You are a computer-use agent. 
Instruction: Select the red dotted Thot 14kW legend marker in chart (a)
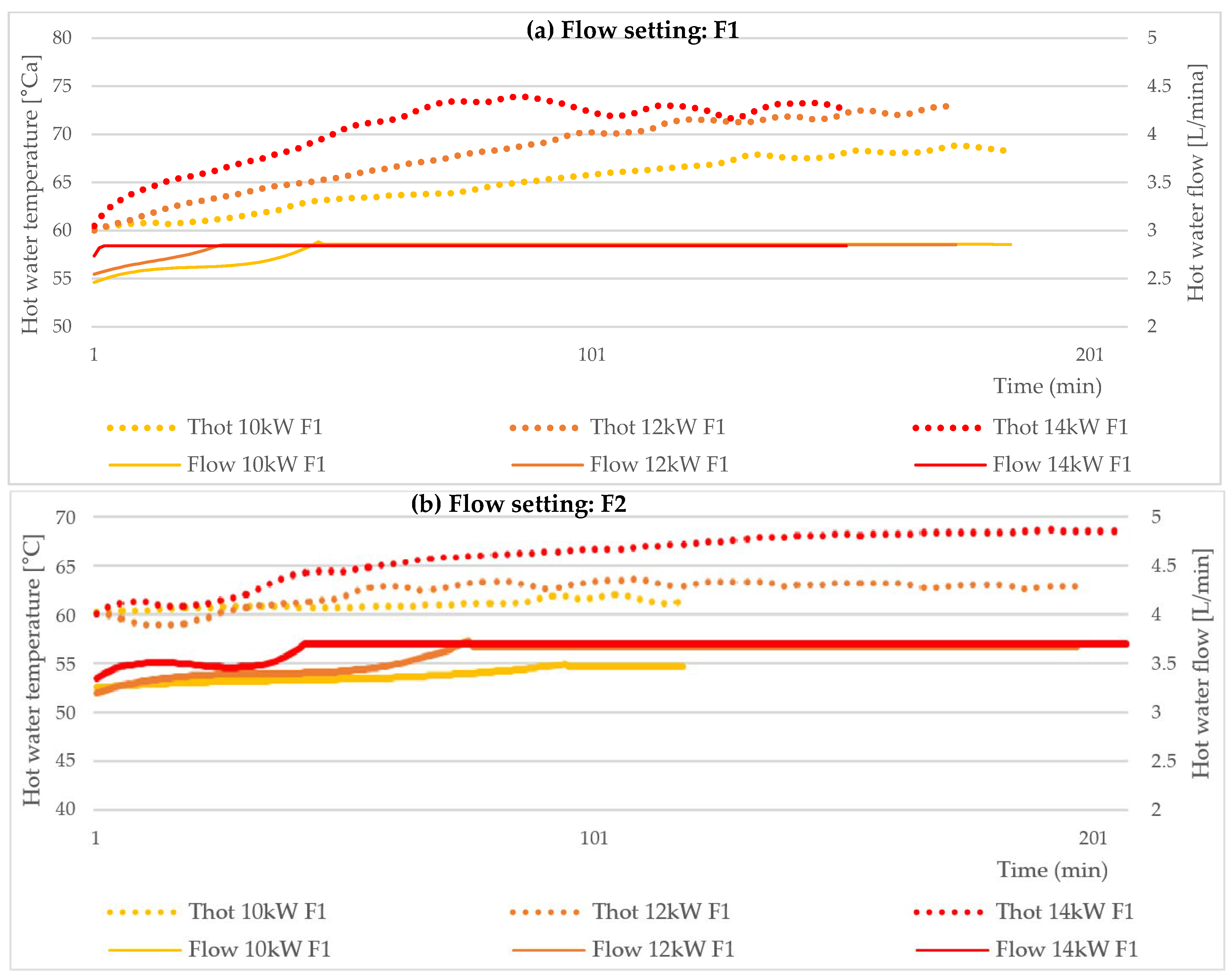coord(947,428)
